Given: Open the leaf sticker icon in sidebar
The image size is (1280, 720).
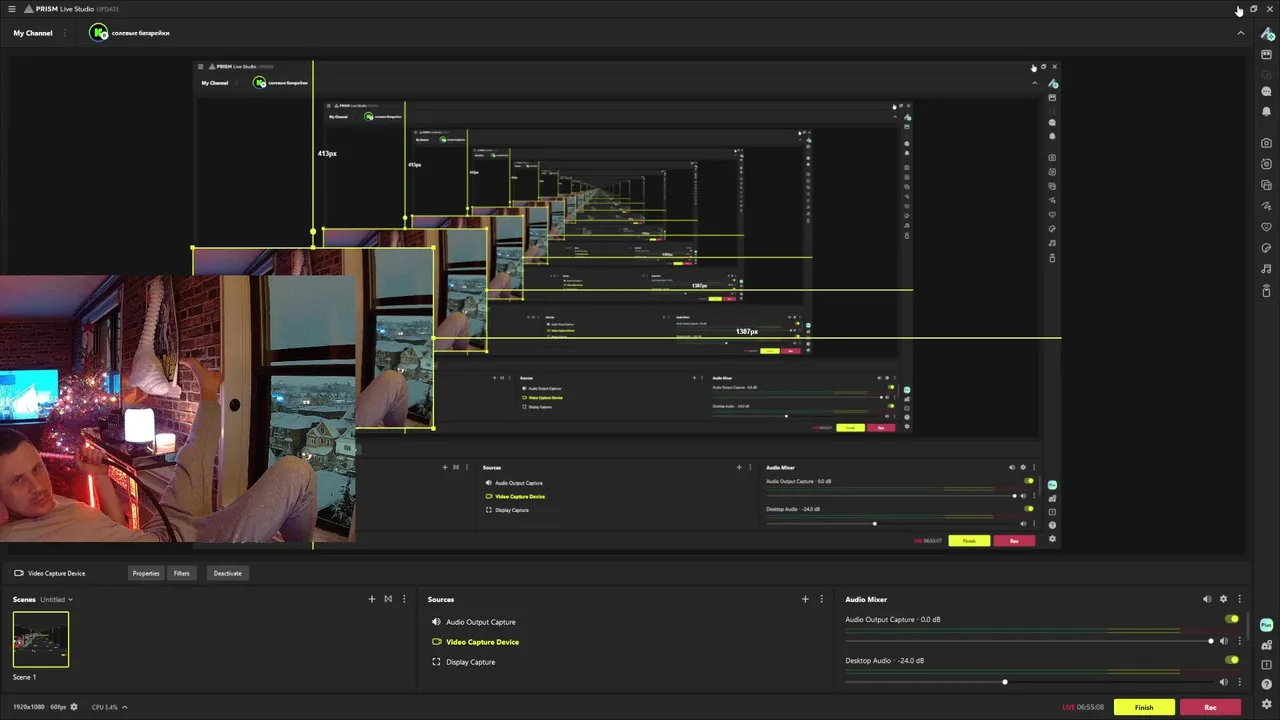Looking at the screenshot, I should (1266, 248).
